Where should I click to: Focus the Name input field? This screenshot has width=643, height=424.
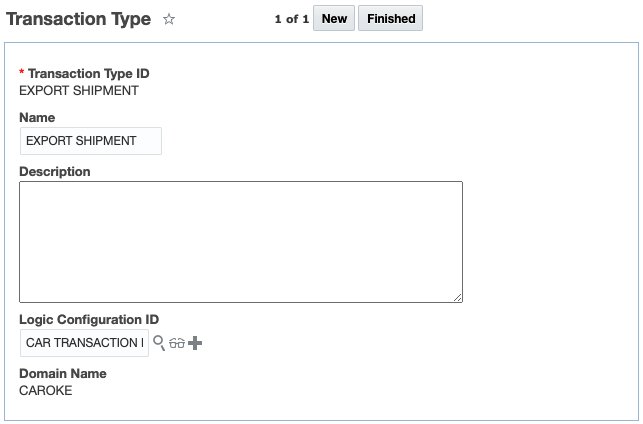pos(90,141)
